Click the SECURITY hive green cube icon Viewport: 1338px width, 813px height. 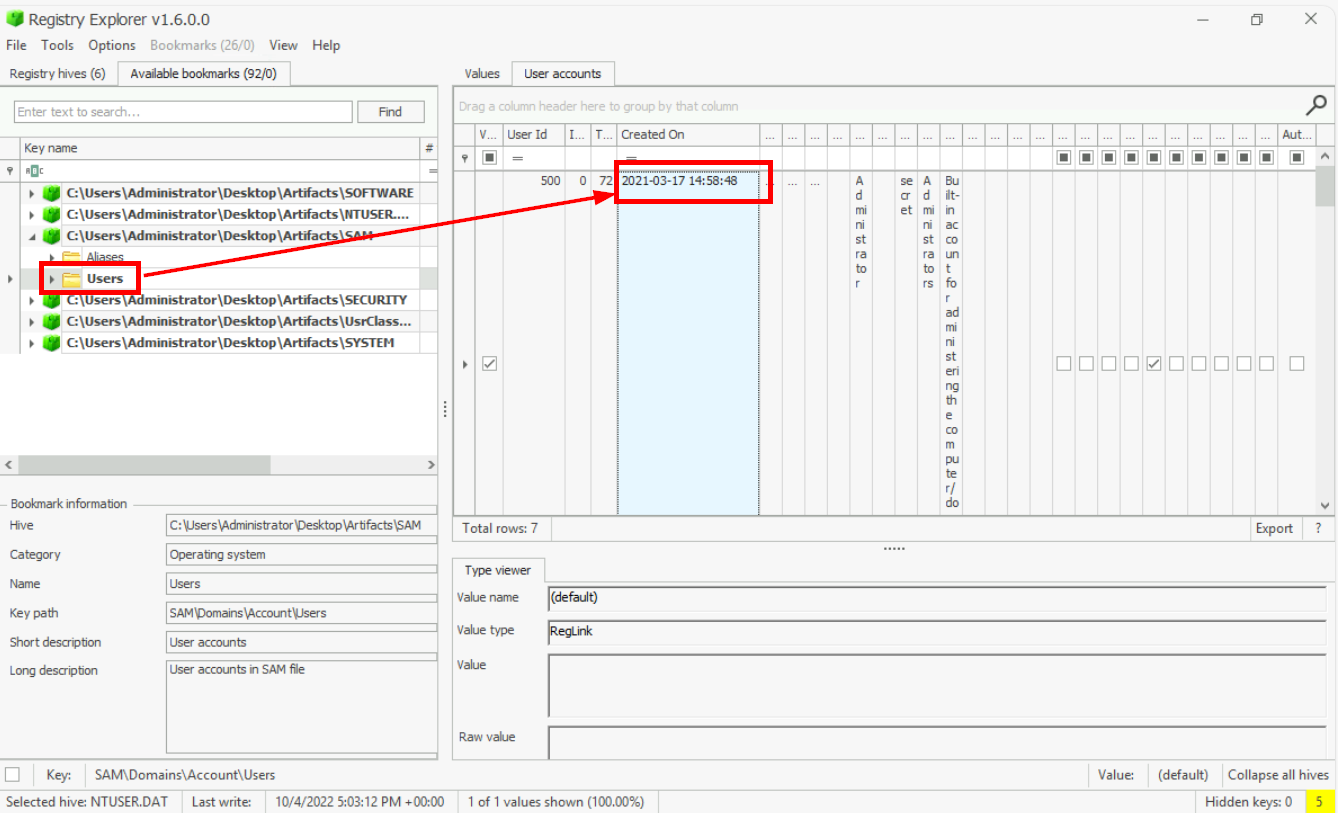51,300
